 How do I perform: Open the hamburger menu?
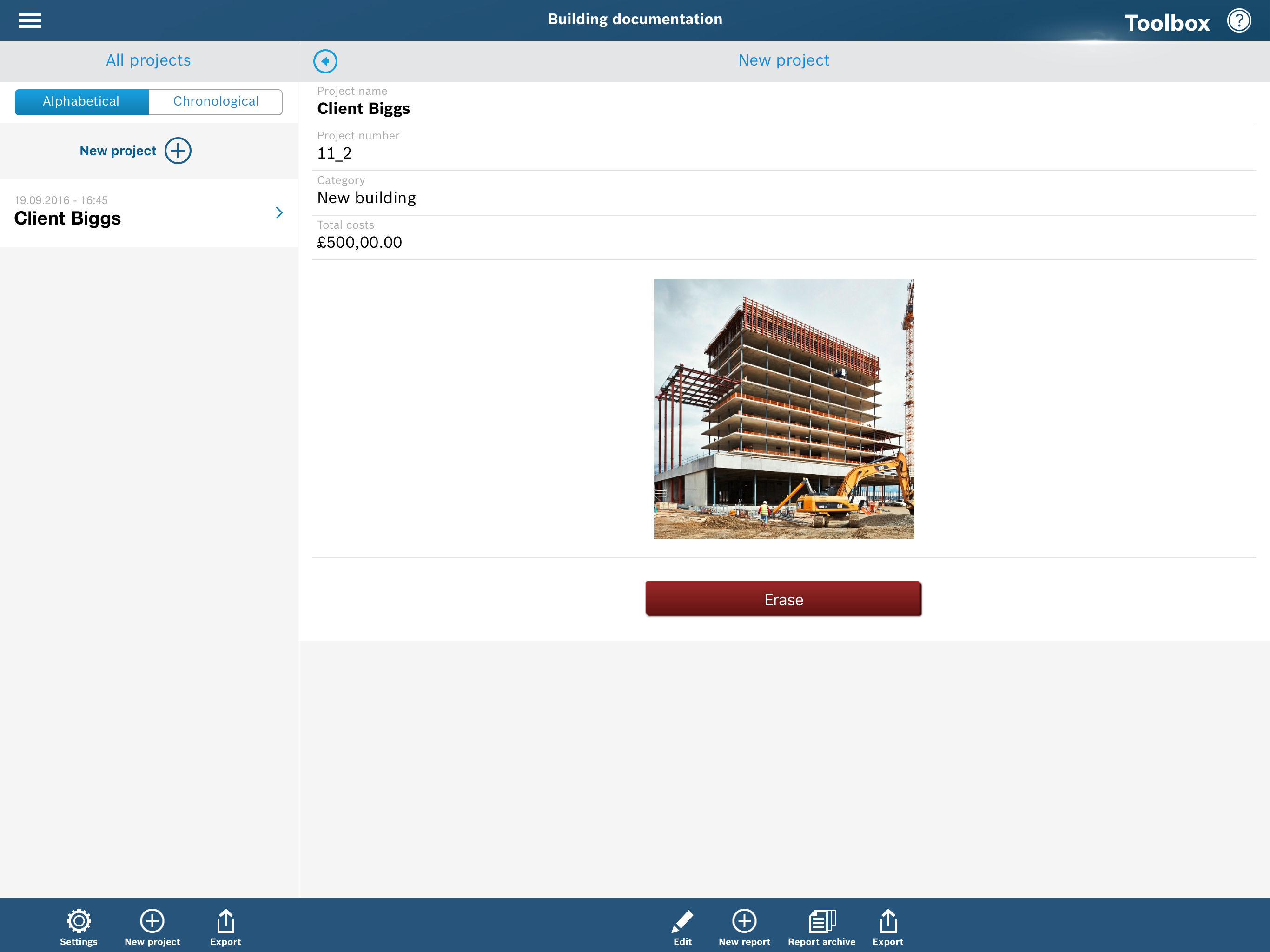click(x=29, y=20)
